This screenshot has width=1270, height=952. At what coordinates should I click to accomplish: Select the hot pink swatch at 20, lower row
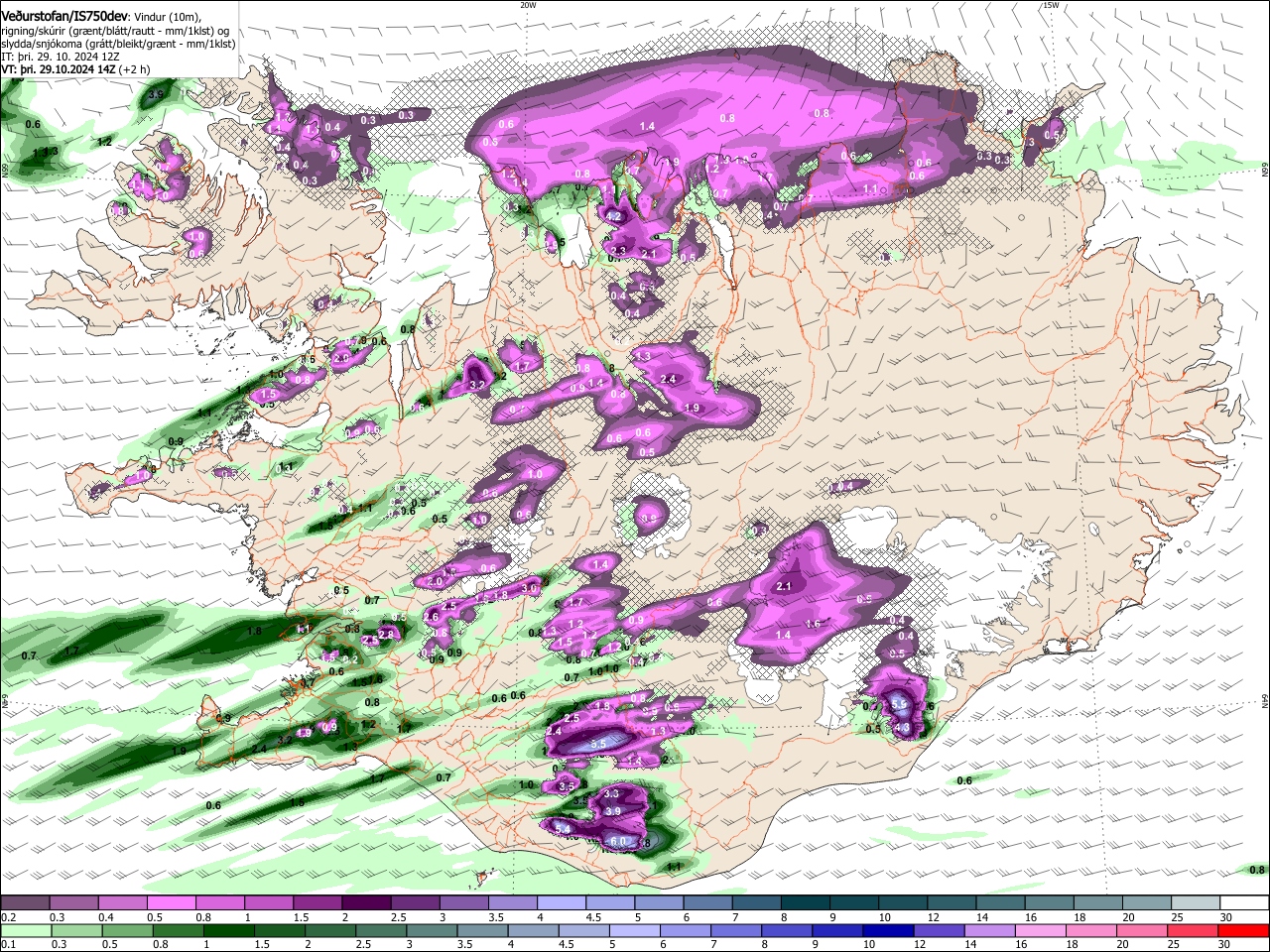pos(1141,930)
